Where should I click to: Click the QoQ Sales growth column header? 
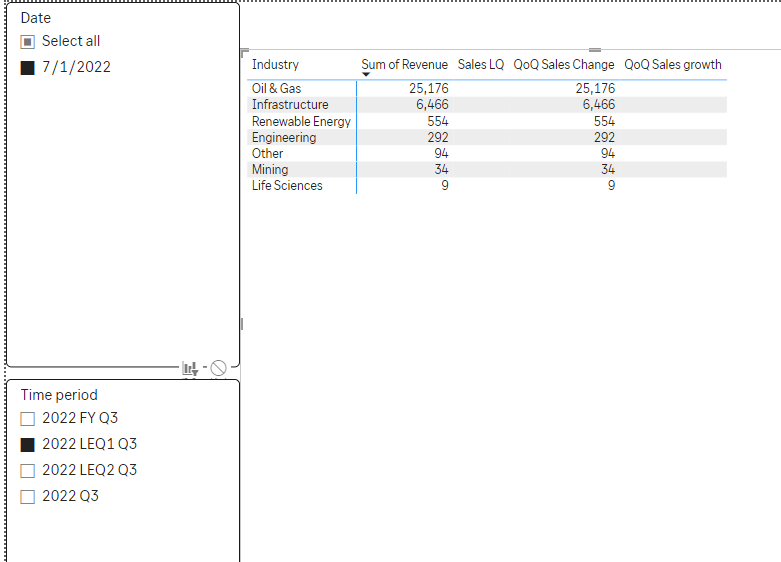click(673, 65)
